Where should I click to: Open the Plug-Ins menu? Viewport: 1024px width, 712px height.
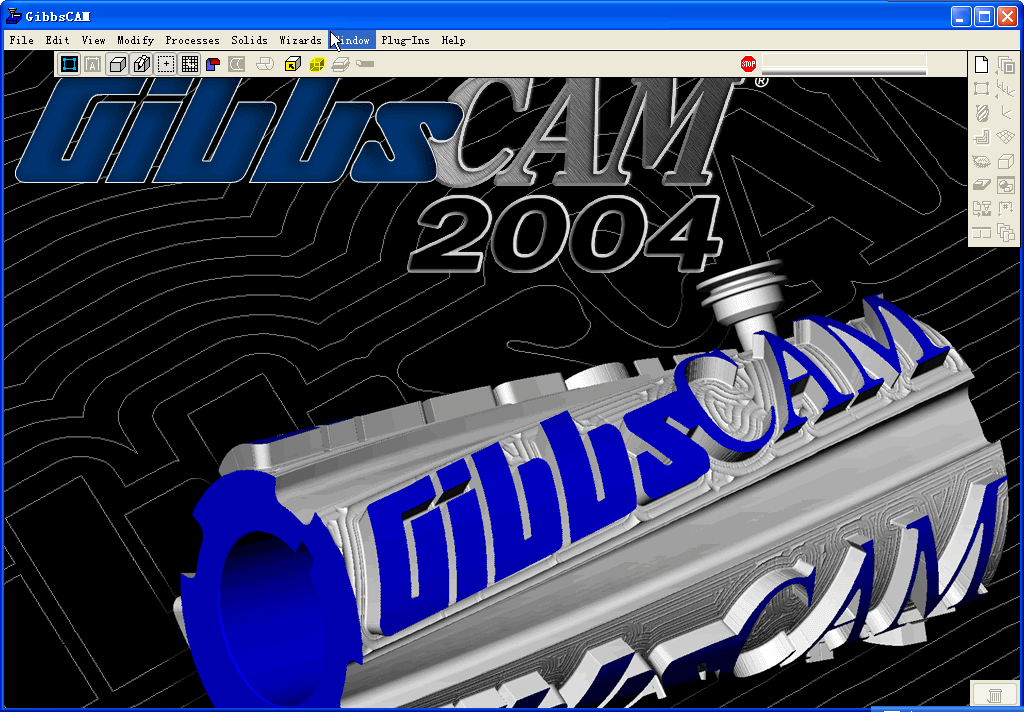click(x=405, y=40)
